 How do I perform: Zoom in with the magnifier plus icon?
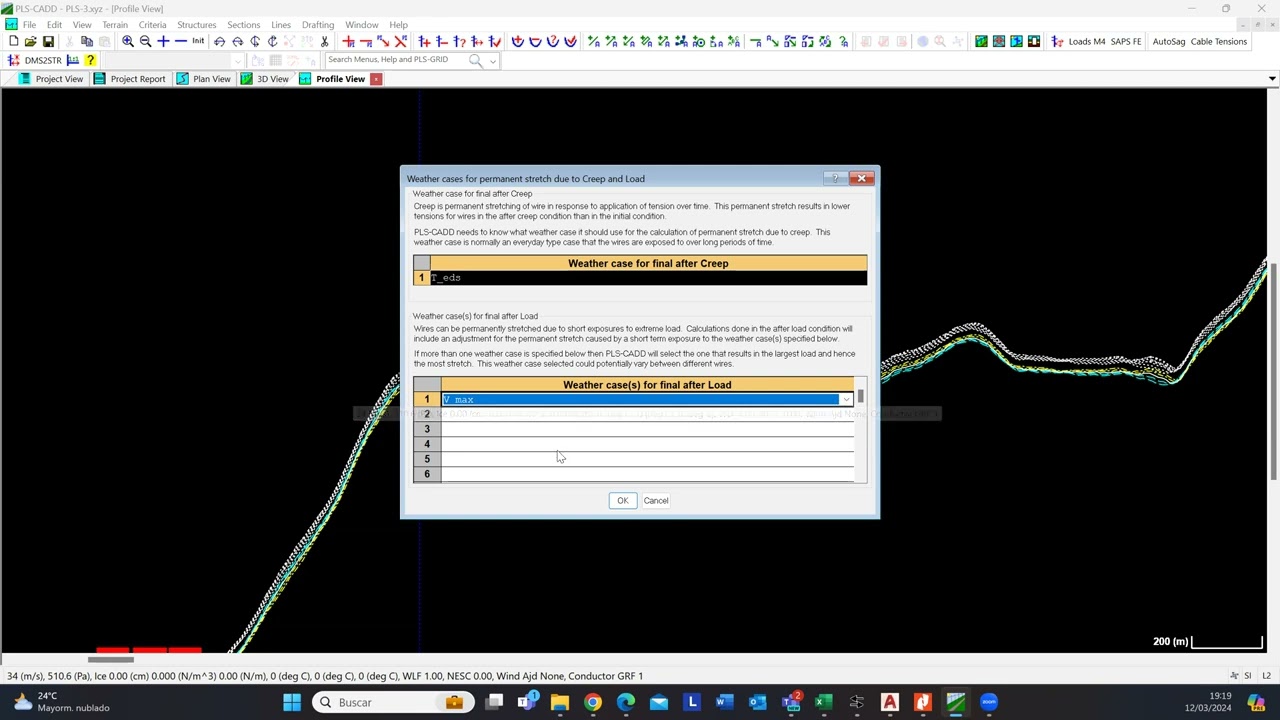(127, 41)
